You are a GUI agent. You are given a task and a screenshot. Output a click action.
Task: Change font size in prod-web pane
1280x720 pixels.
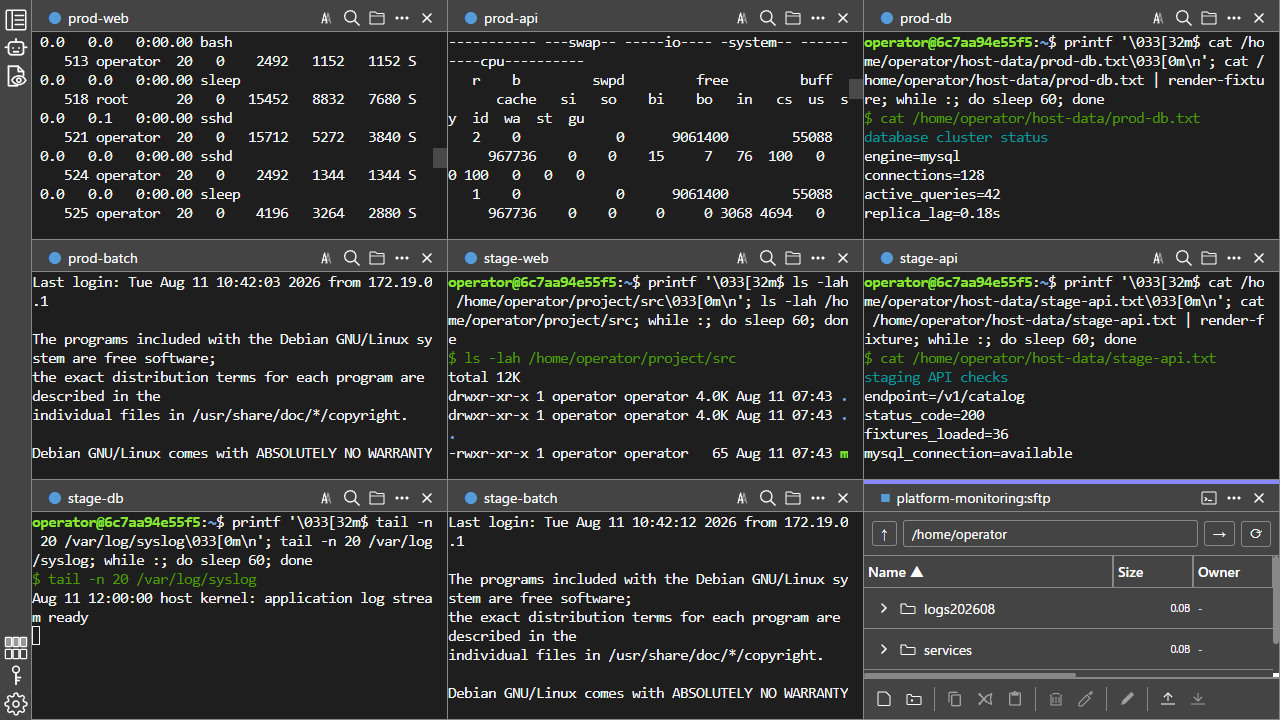(x=326, y=18)
